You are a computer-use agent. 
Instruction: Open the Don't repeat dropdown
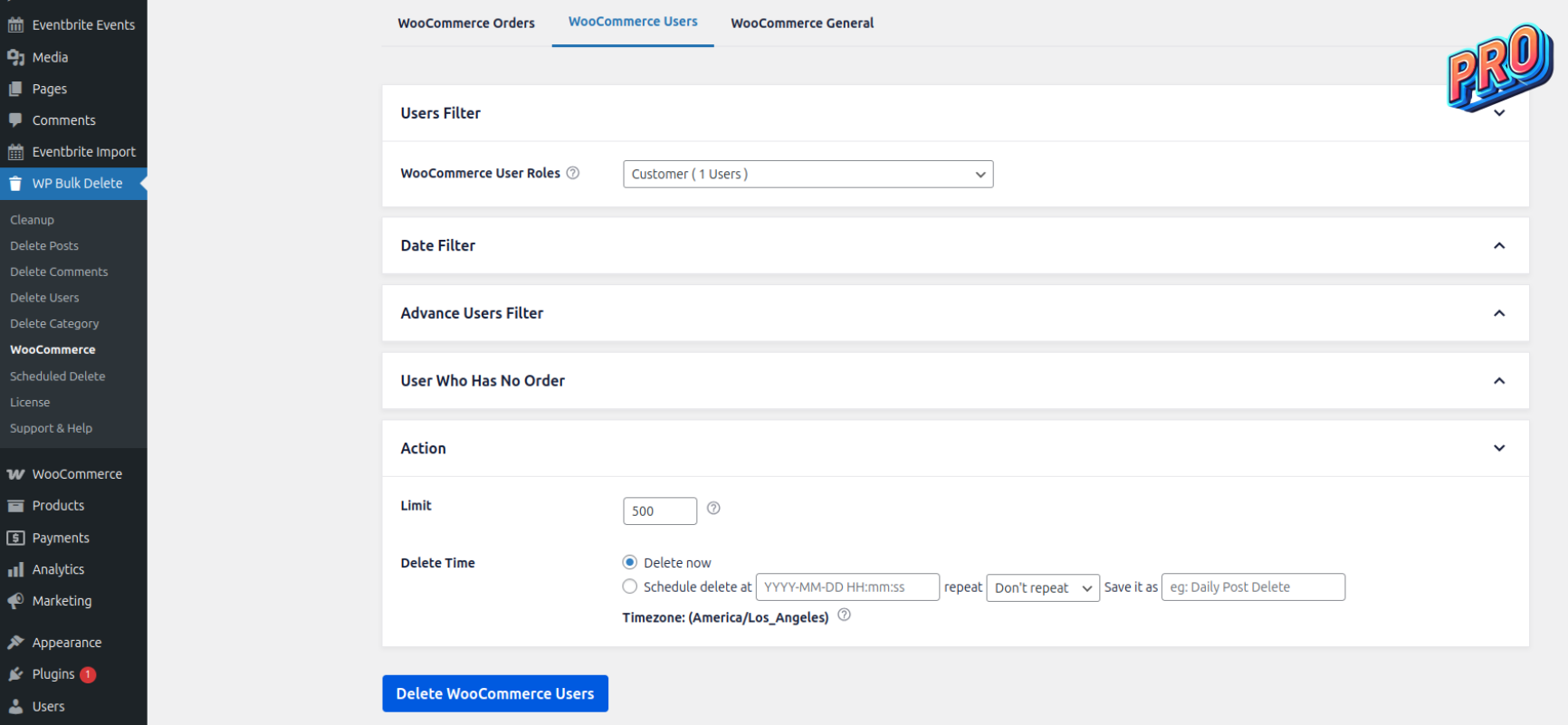point(1043,587)
